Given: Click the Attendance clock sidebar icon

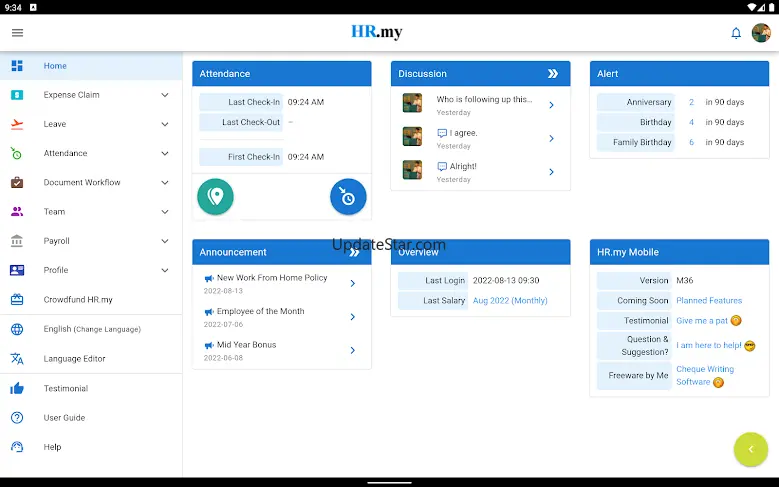Looking at the screenshot, I should click(16, 153).
